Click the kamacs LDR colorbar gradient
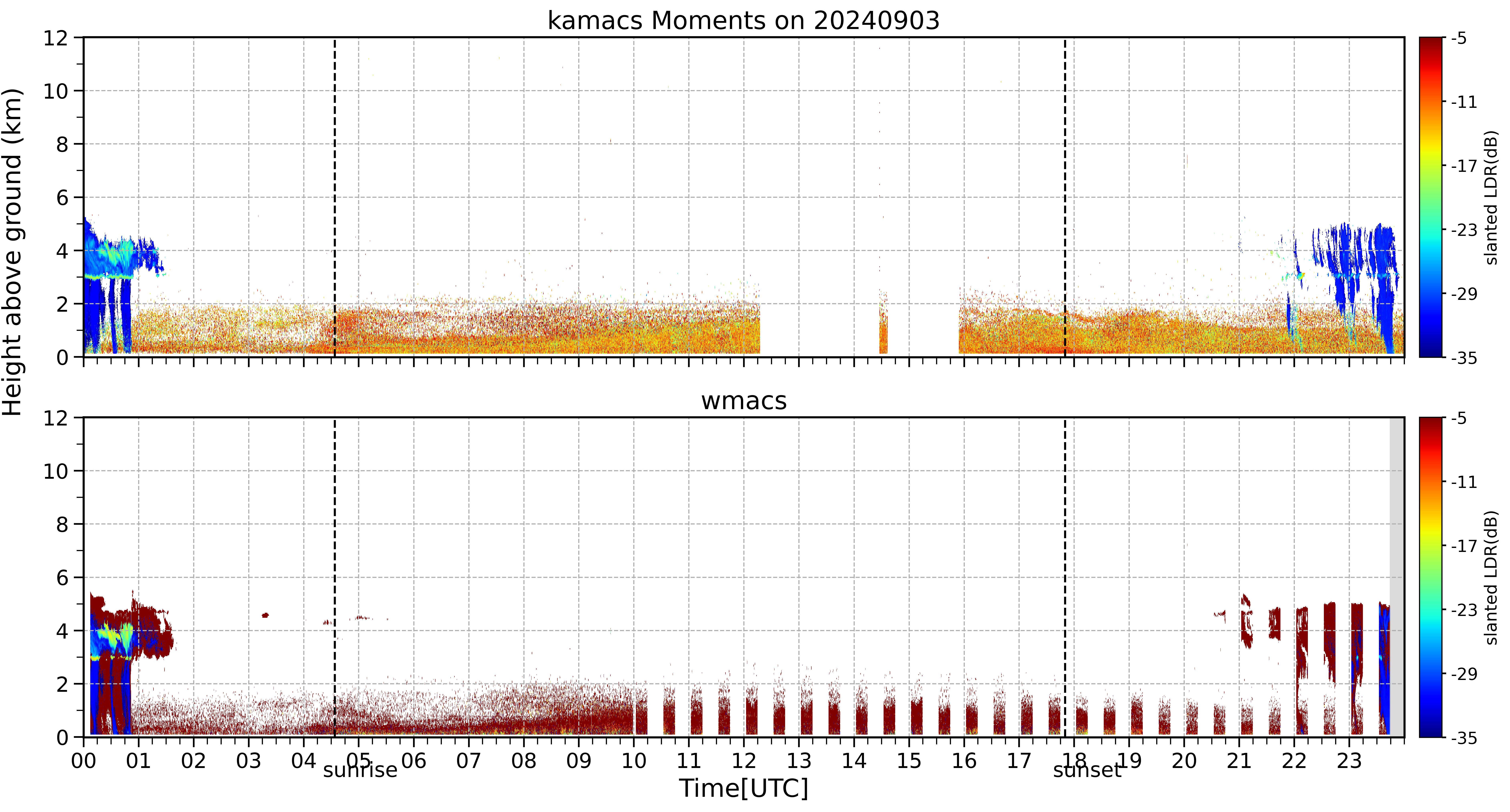Screen dimensions: 1510x812 point(1431,197)
